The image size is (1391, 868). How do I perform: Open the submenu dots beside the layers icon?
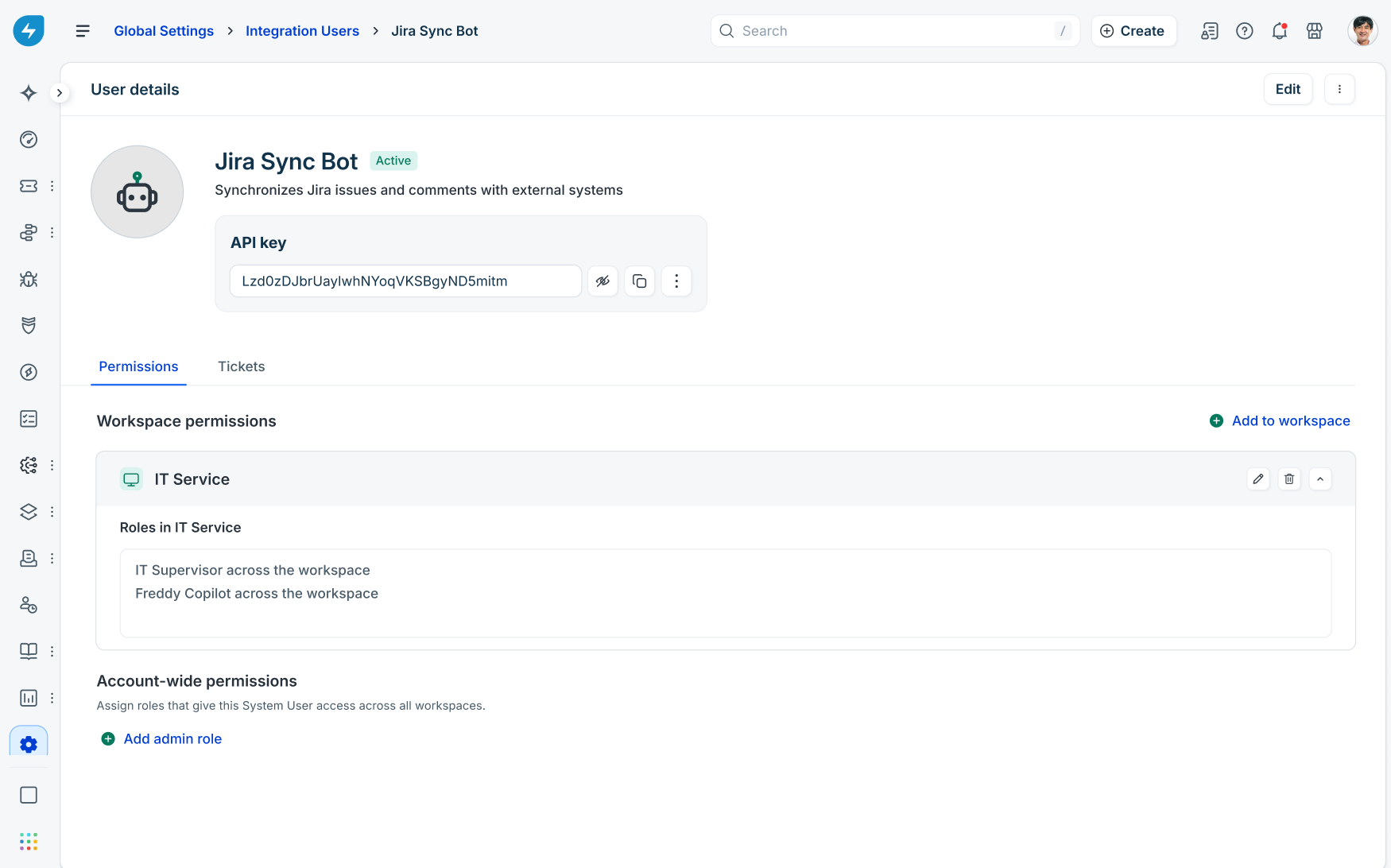click(x=52, y=512)
